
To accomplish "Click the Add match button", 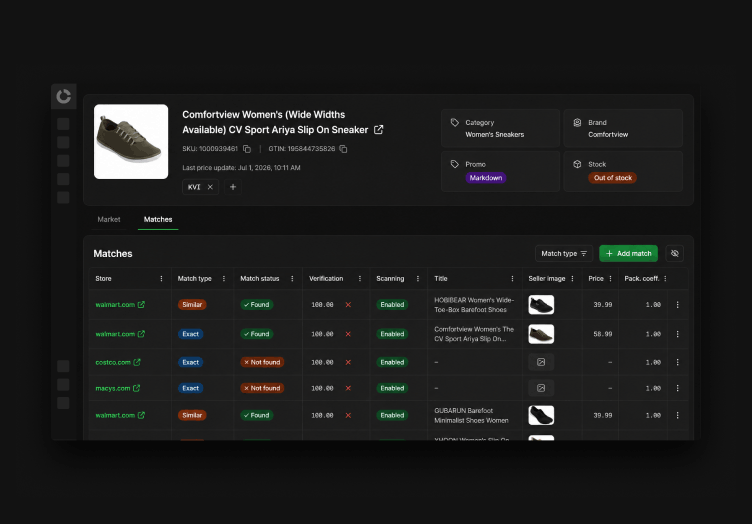I will [628, 254].
